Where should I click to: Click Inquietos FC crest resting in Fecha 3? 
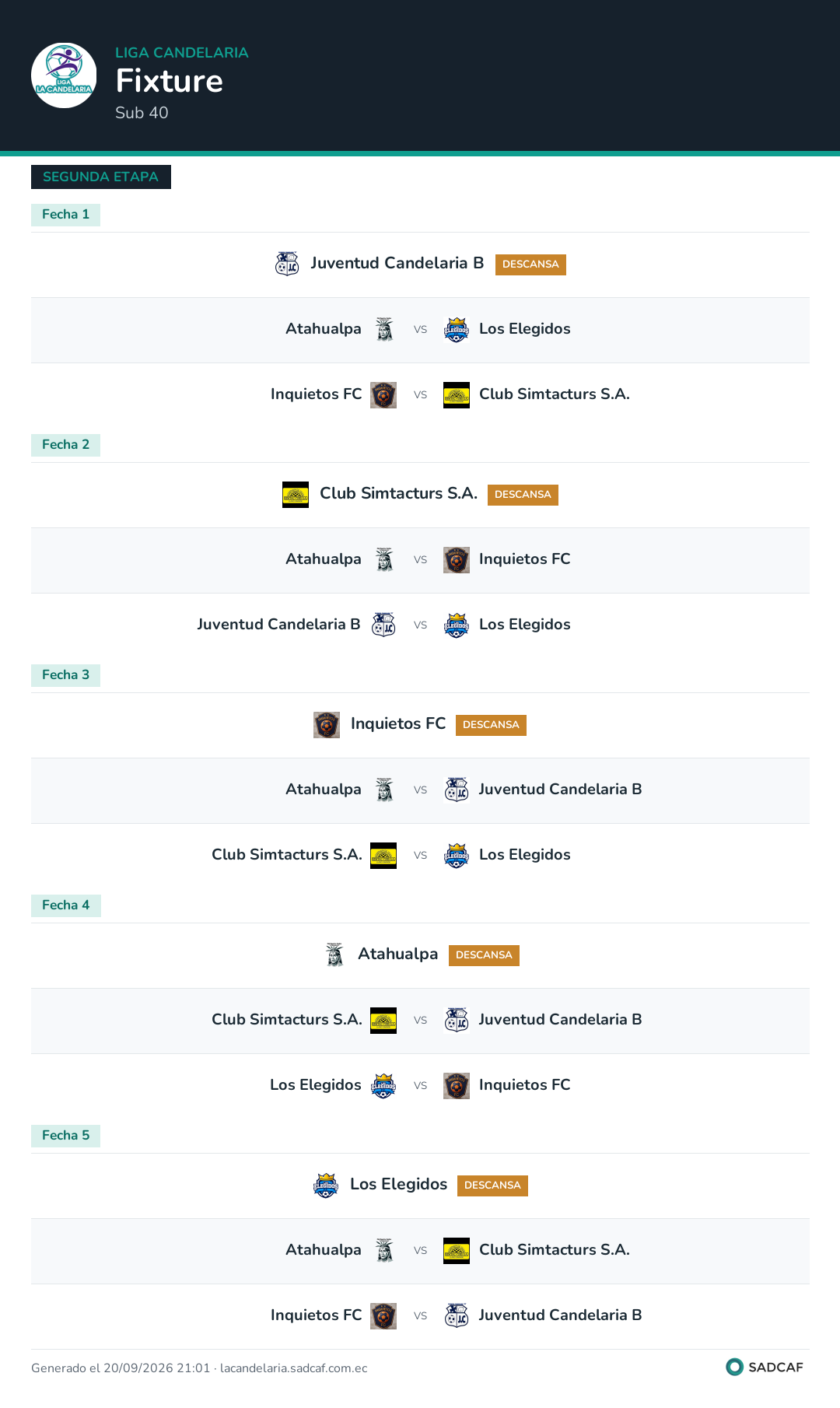327,724
